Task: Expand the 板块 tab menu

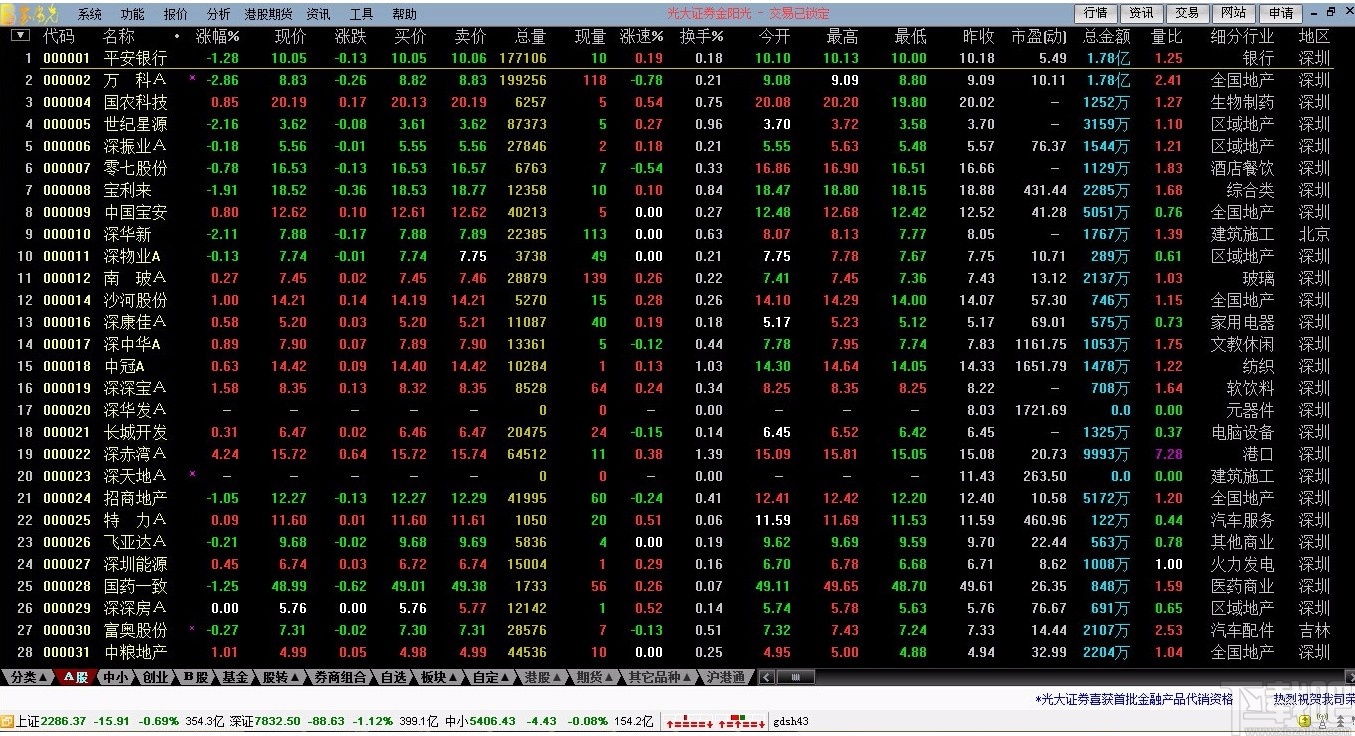Action: click(x=440, y=677)
